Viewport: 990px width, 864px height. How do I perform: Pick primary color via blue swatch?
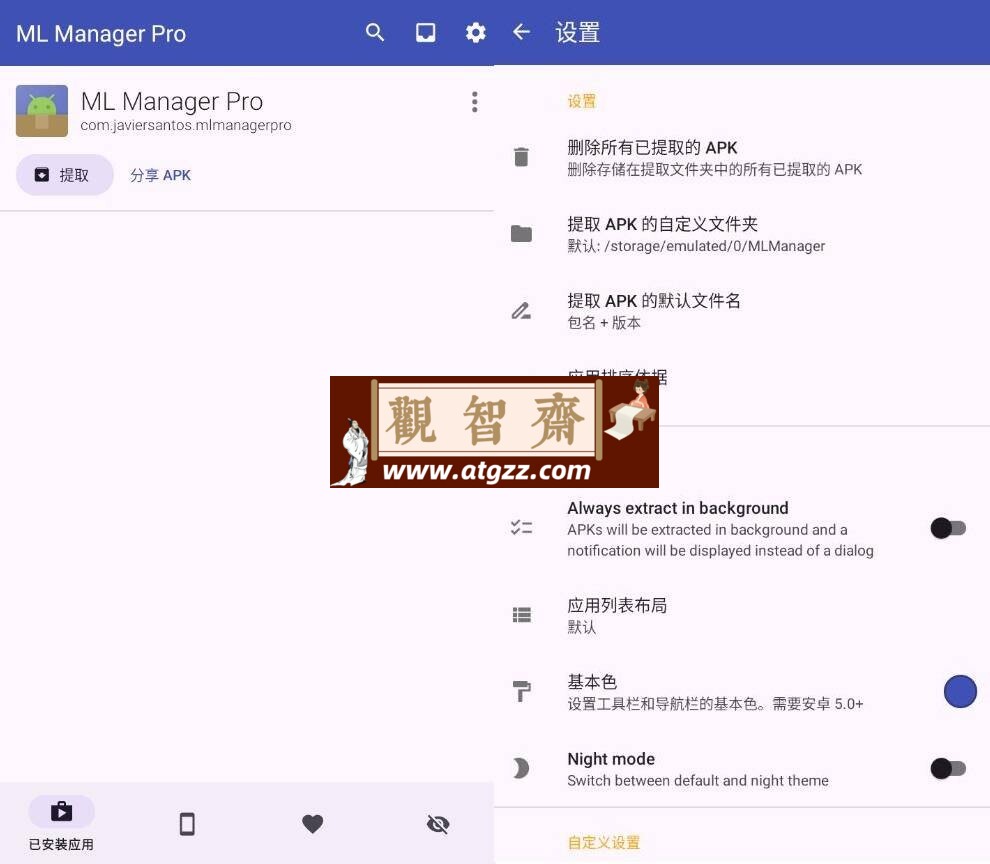(x=960, y=692)
